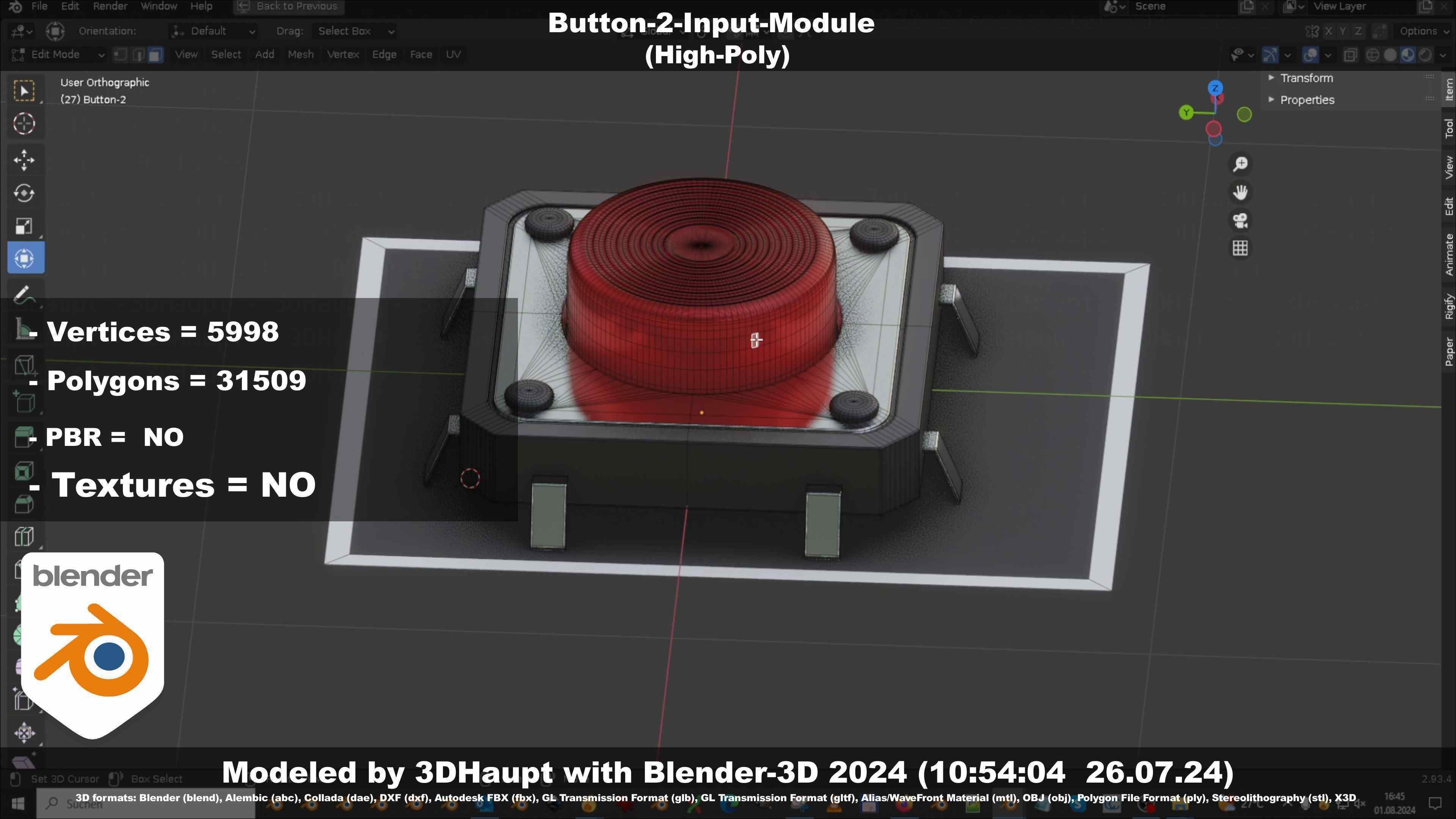1456x819 pixels.
Task: Open the Drag Select Box dropdown
Action: [x=355, y=31]
